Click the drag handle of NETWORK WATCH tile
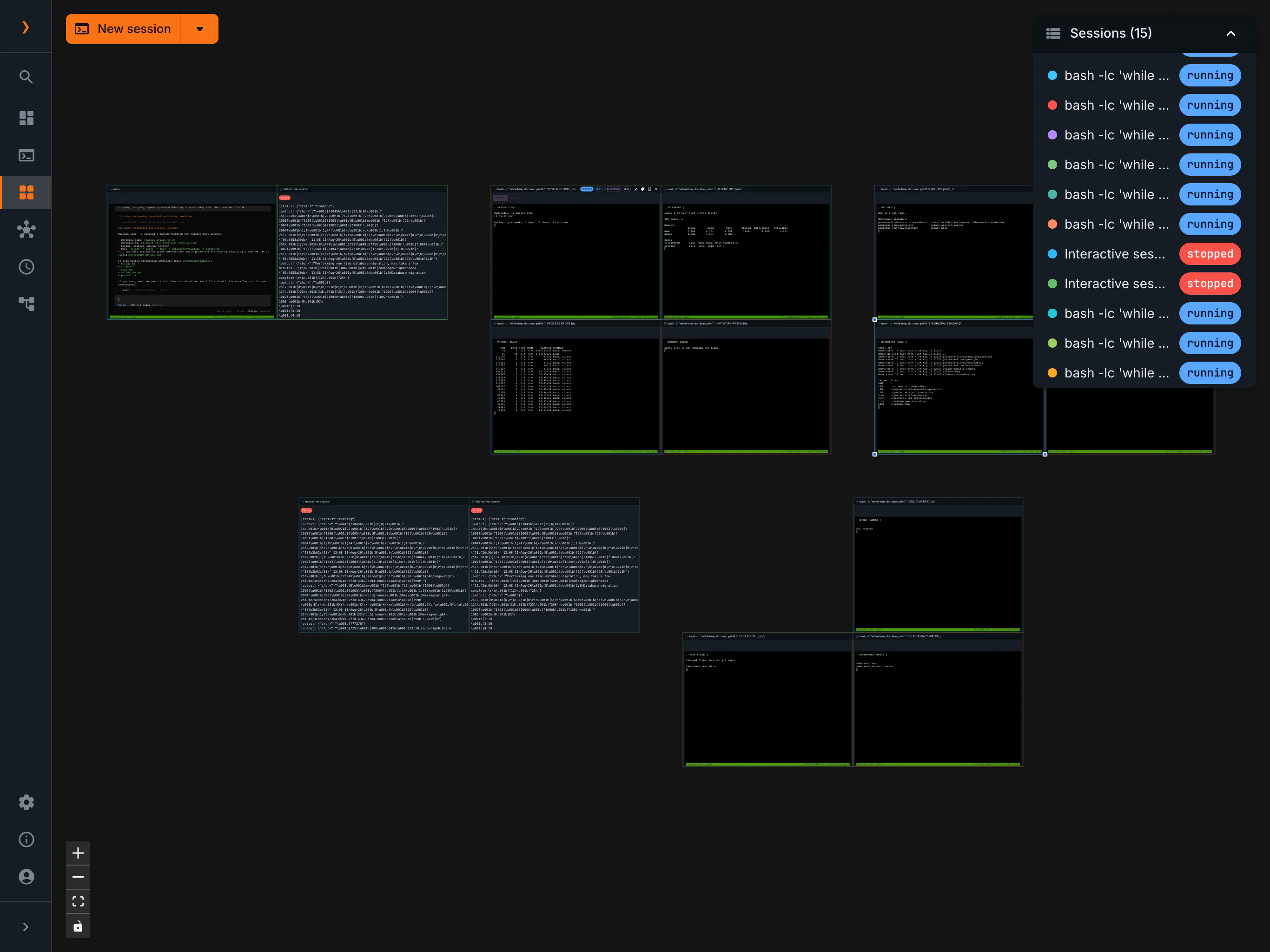Viewport: 1270px width, 952px height. coord(664,323)
